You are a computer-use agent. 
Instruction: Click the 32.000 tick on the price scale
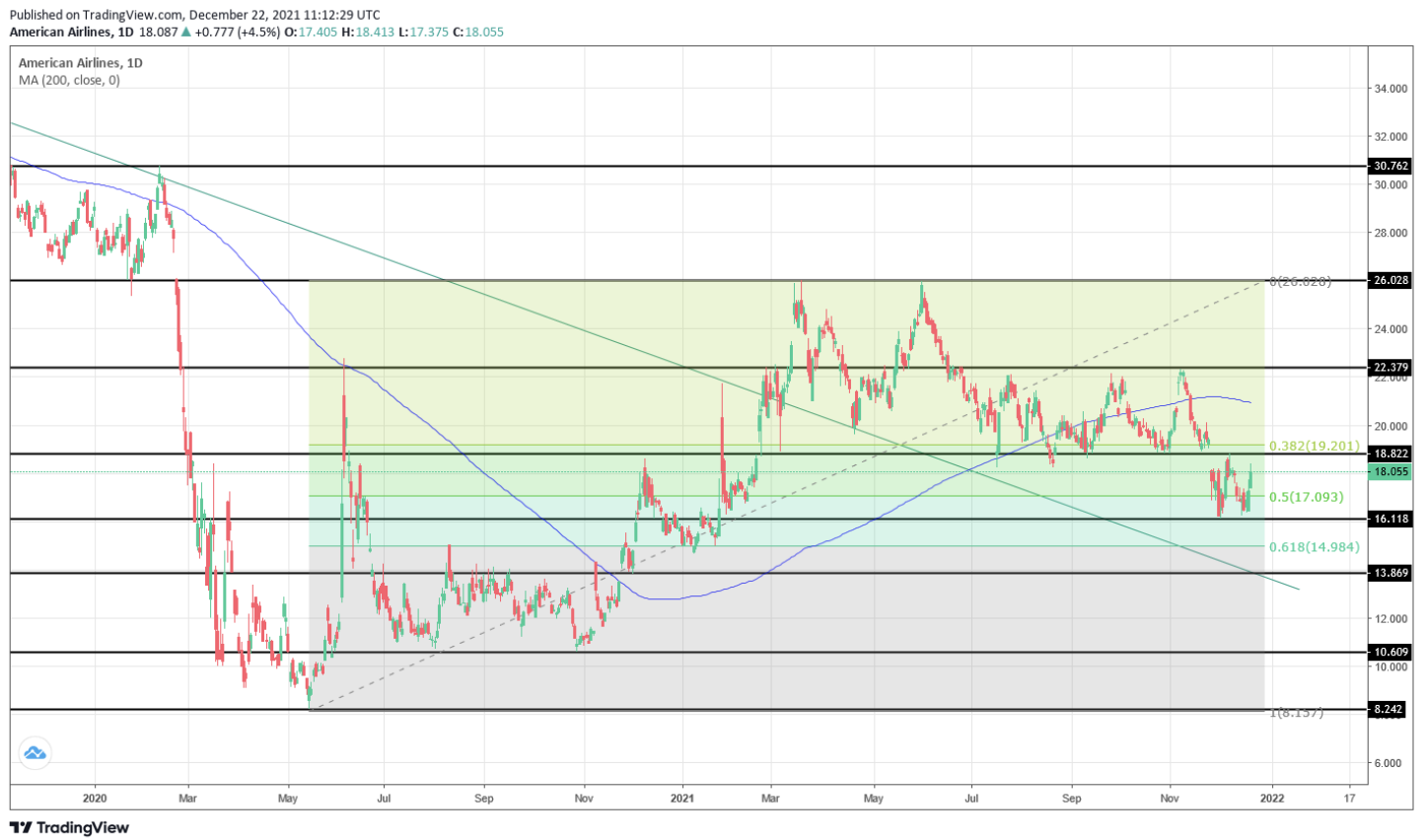1390,136
